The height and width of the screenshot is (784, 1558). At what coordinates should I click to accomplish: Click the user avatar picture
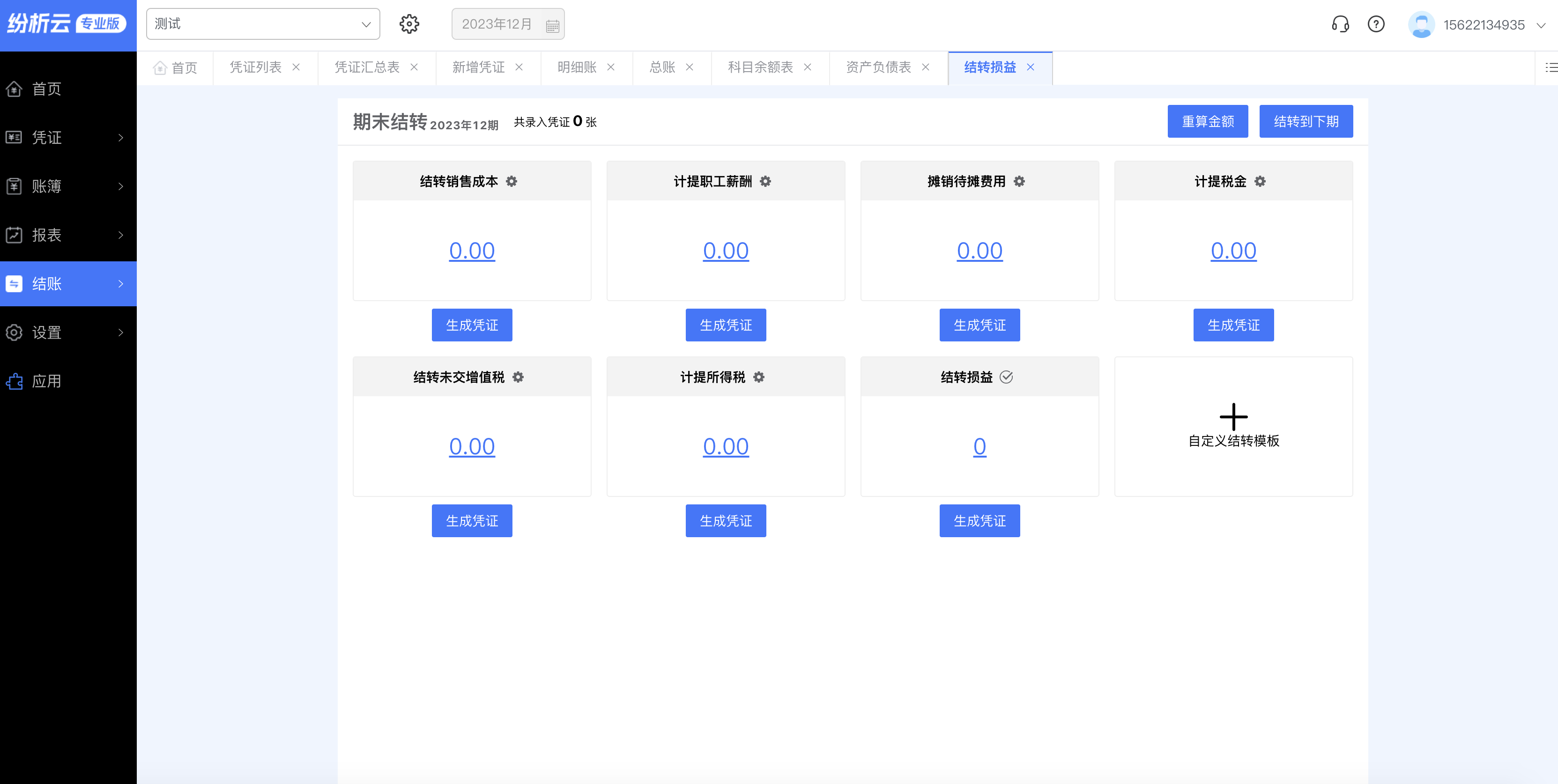click(1421, 24)
